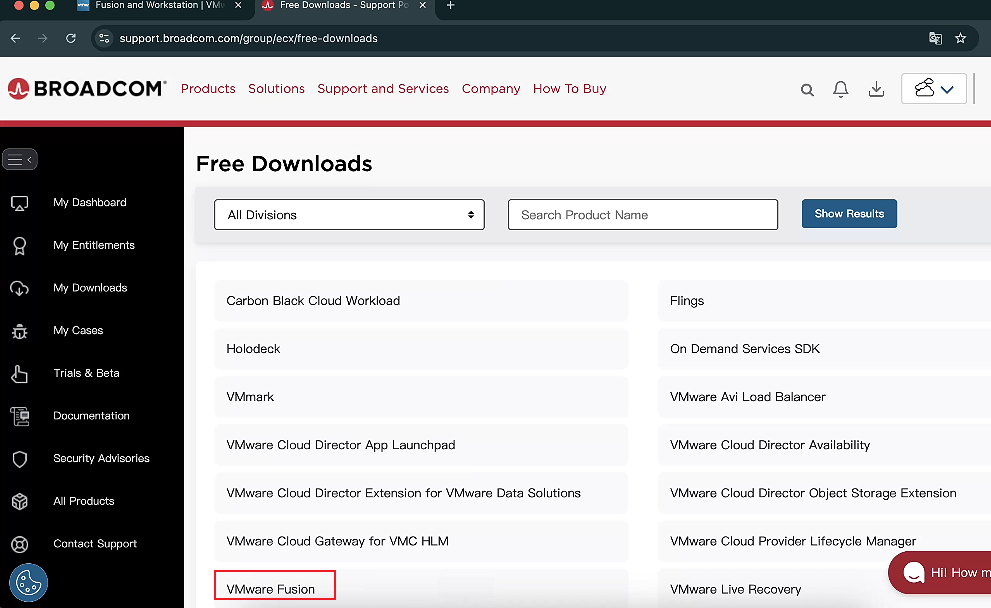The width and height of the screenshot is (991, 608).
Task: Close the Free Downloads tab
Action: (x=423, y=5)
